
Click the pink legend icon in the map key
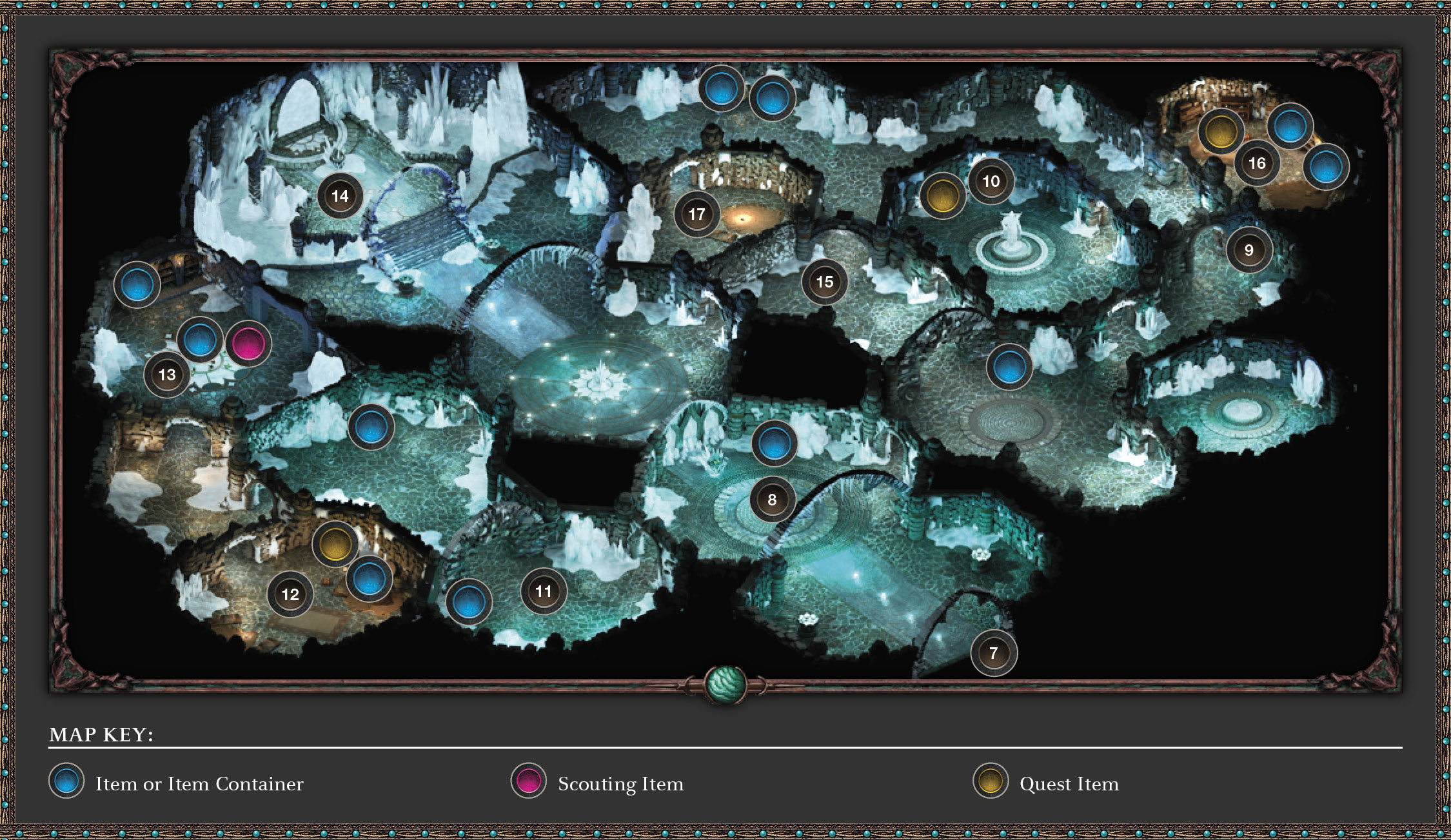click(x=529, y=781)
